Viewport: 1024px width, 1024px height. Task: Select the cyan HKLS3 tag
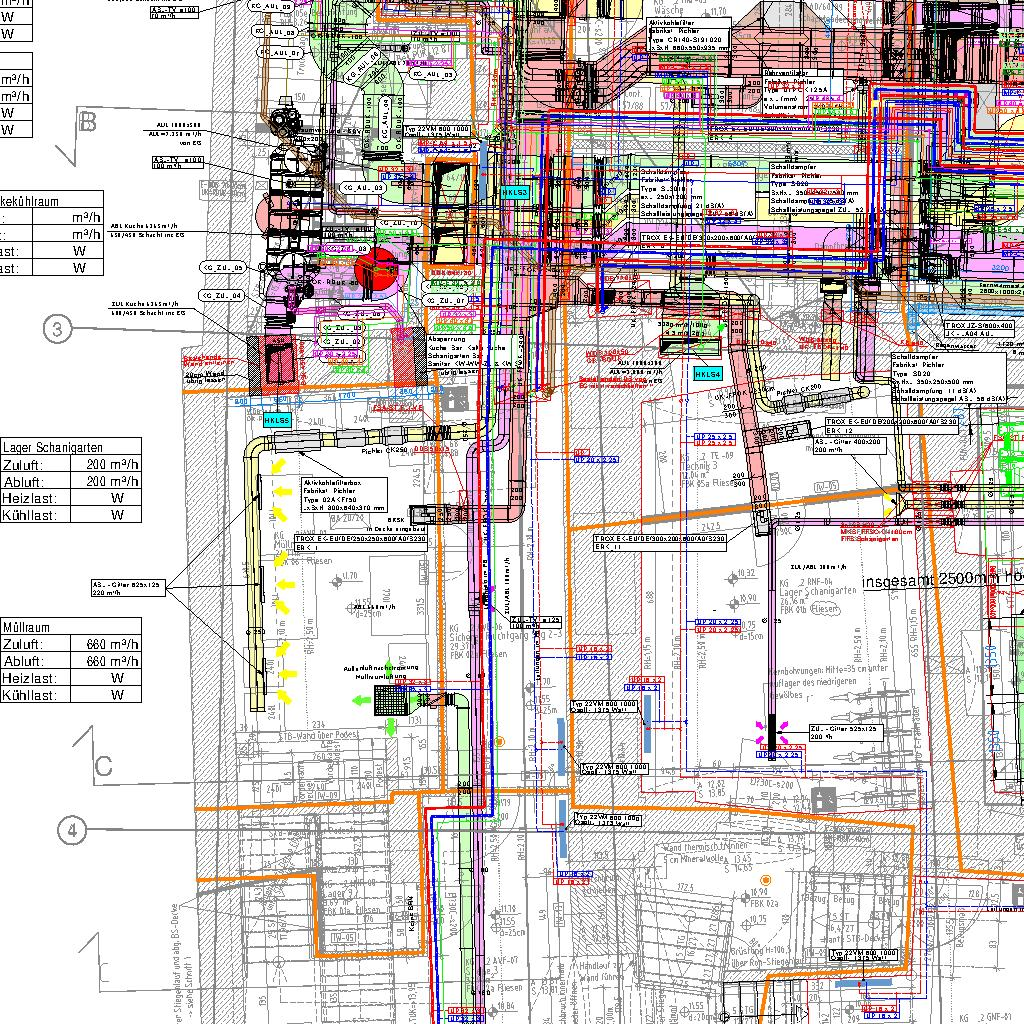tap(515, 193)
